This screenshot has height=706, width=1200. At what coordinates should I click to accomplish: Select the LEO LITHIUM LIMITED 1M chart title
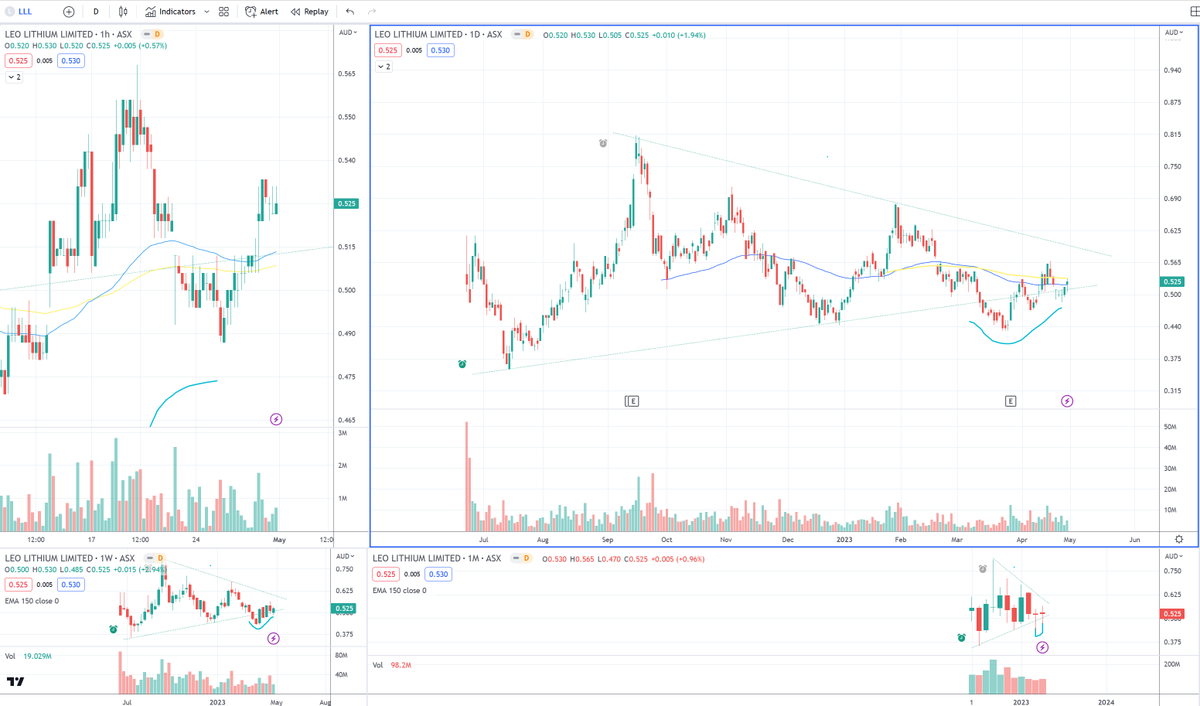(438, 557)
